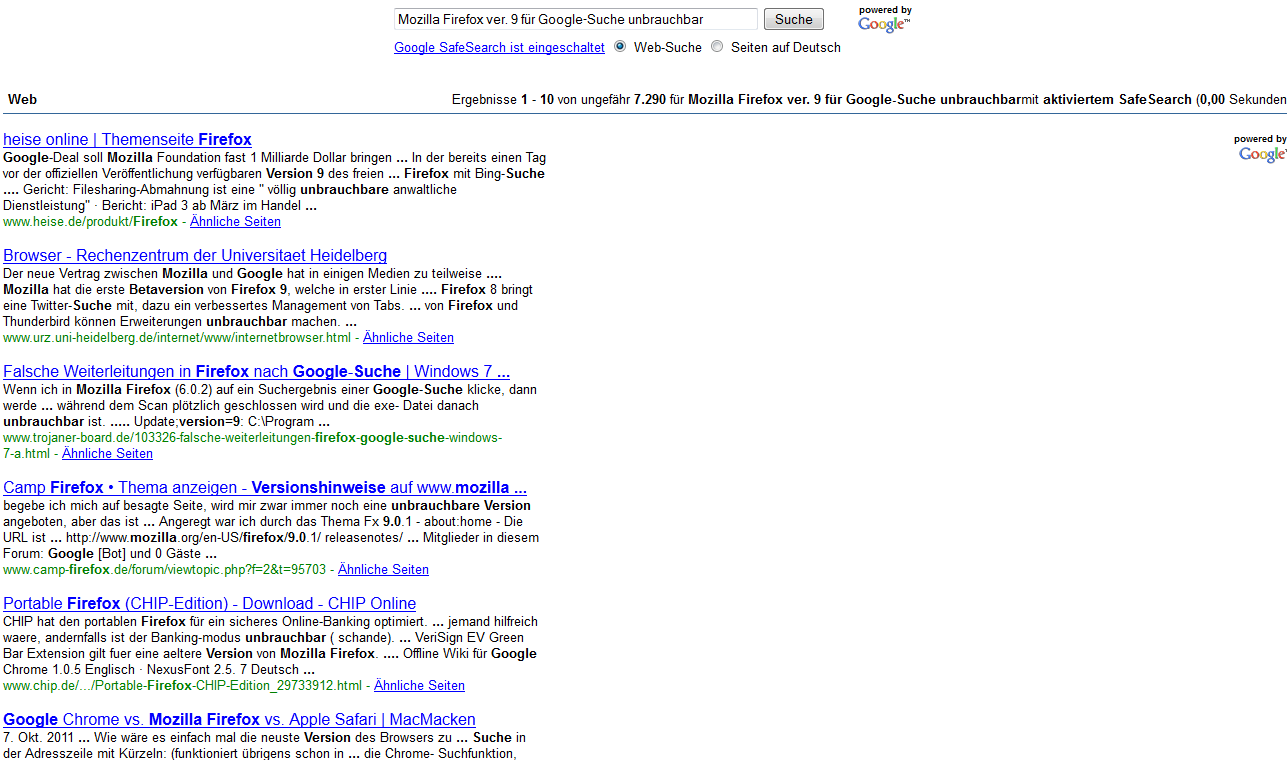This screenshot has height=760, width=1287.
Task: Click the snippet starting Google-Deal soll Mozilla Foundation
Action: pos(274,181)
